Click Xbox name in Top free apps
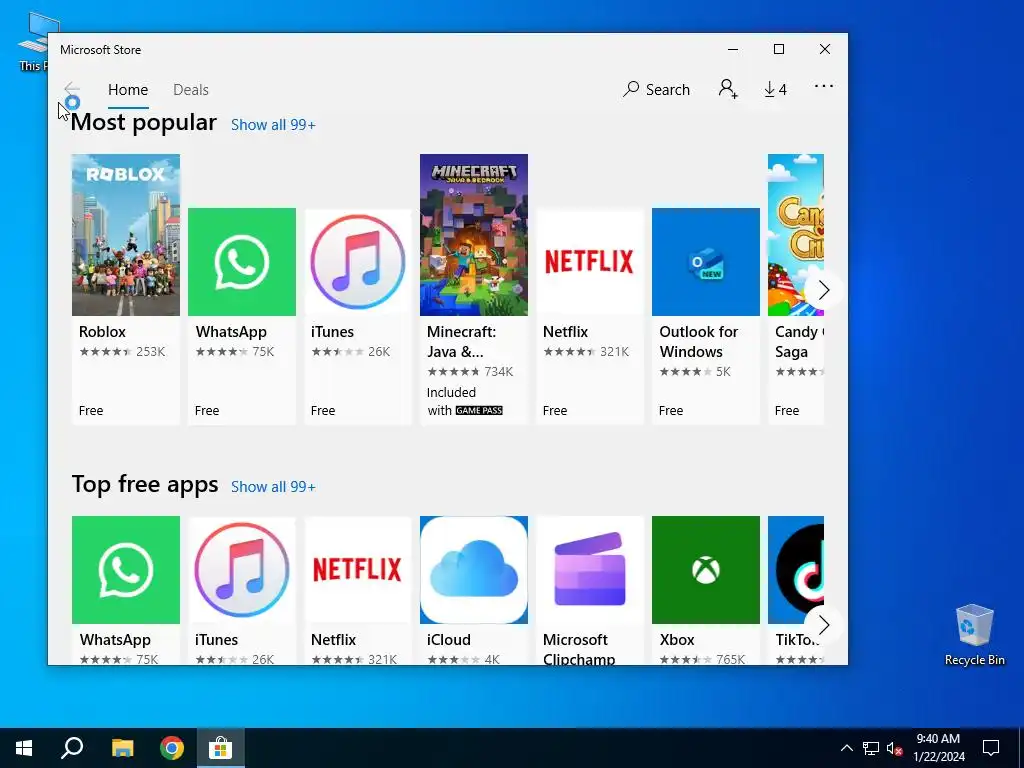 [x=677, y=640]
